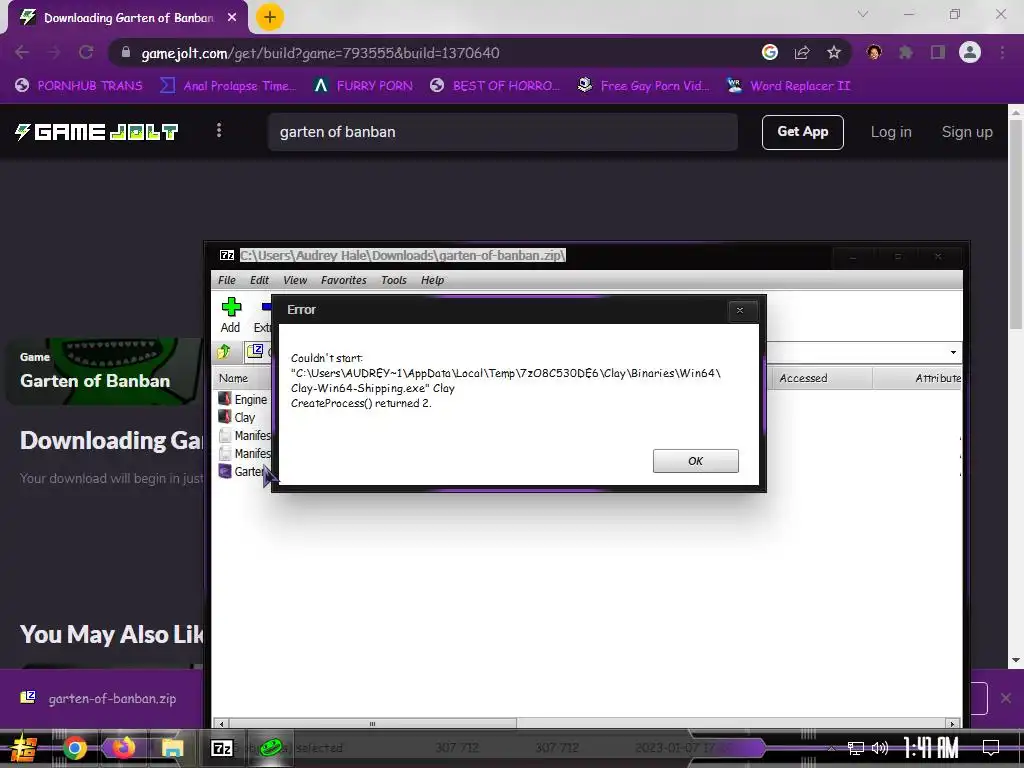Screen dimensions: 1024x768
Task: Click the green Add icon in 7-Zip toolbar
Action: click(231, 307)
